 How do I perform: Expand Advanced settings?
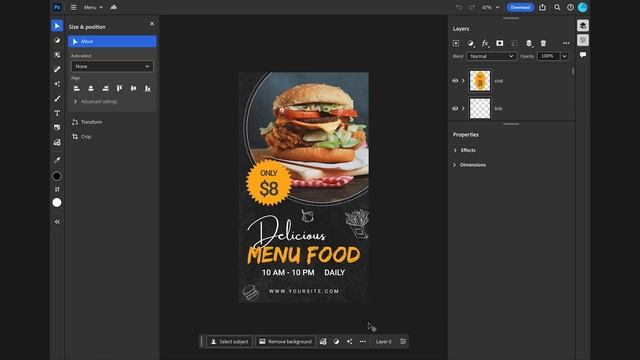point(75,101)
